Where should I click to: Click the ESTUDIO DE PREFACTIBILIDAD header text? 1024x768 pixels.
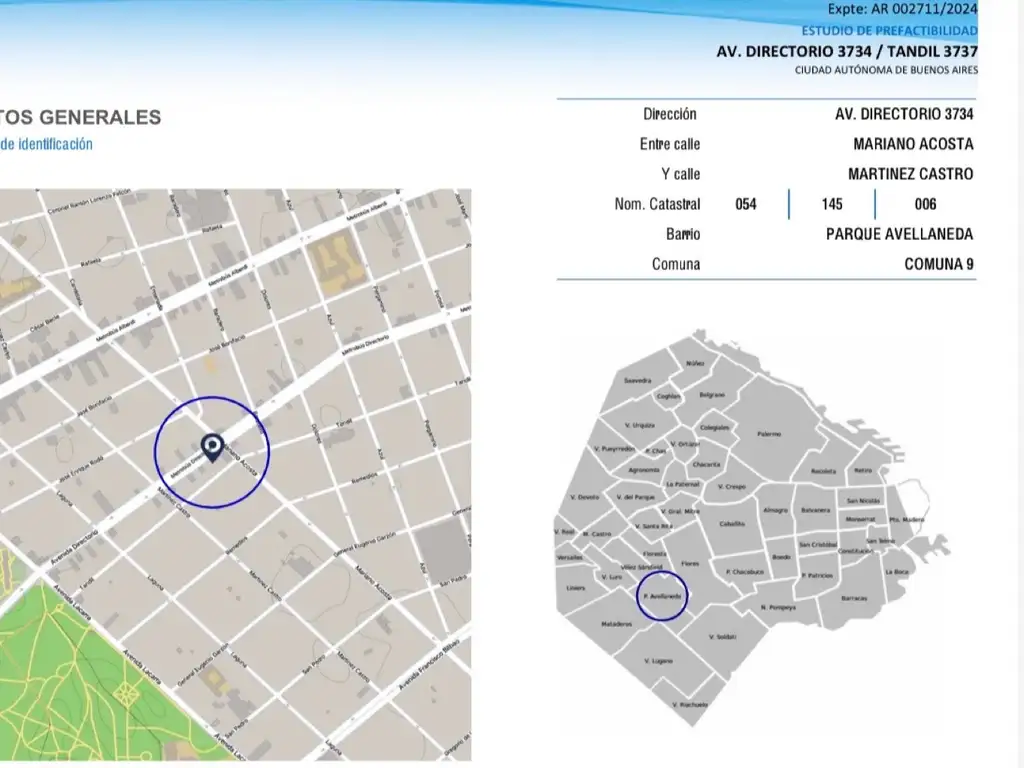889,31
